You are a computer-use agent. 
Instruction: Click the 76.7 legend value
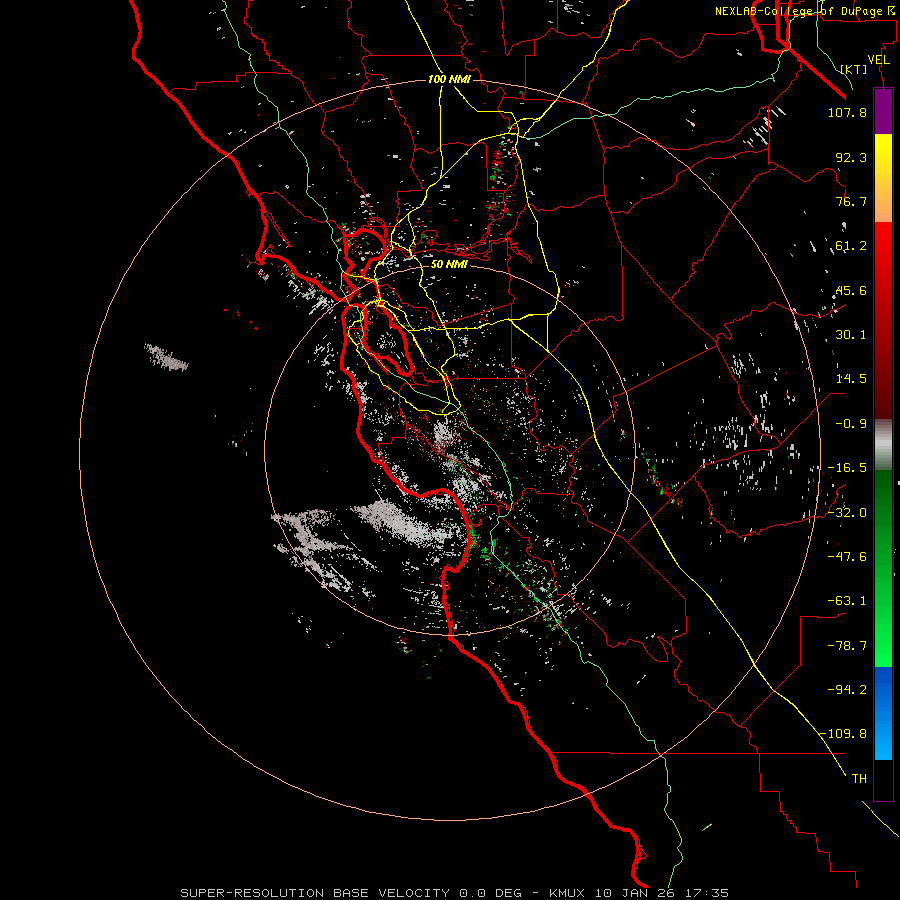coord(851,201)
